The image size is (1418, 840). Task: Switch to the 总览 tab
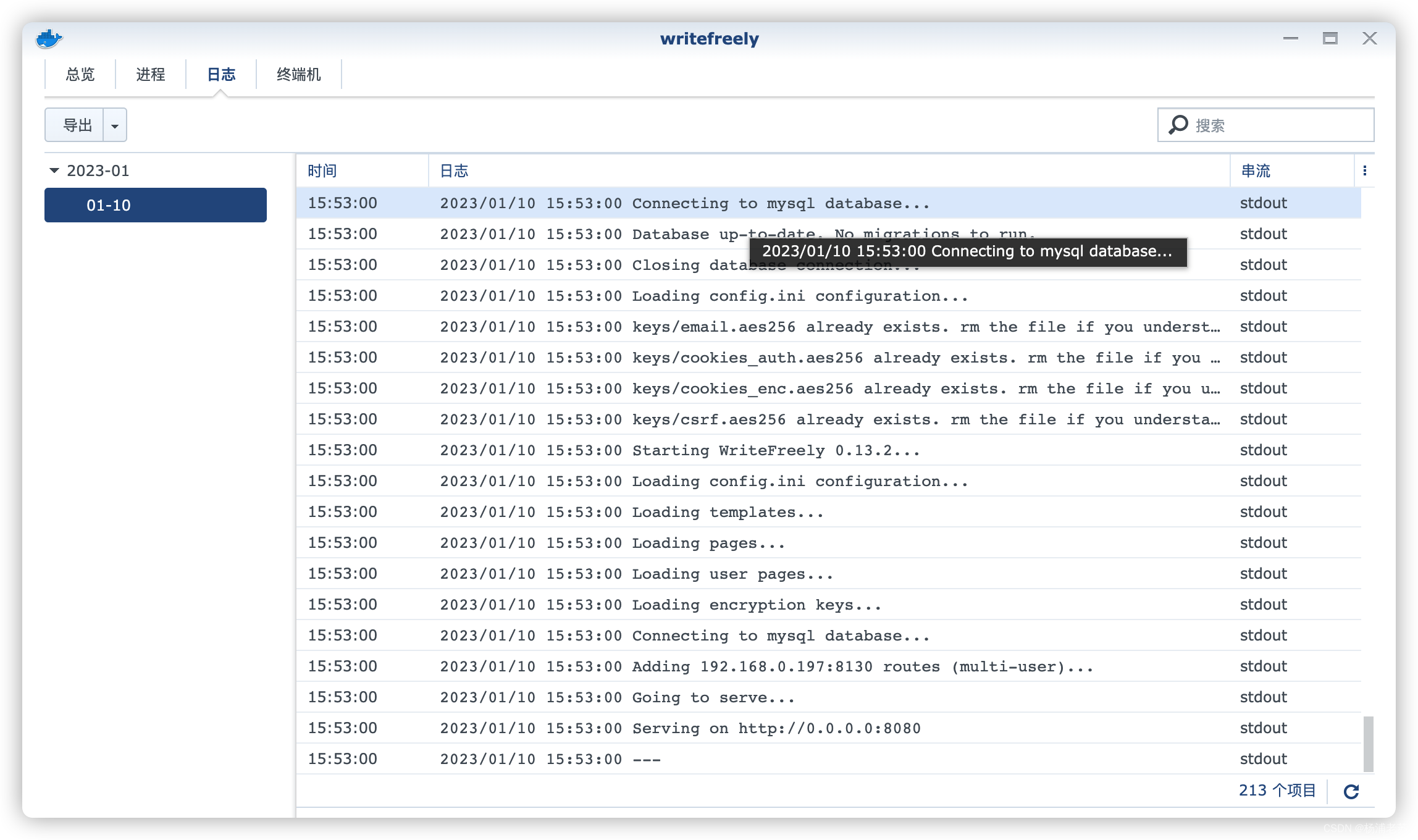pos(80,75)
